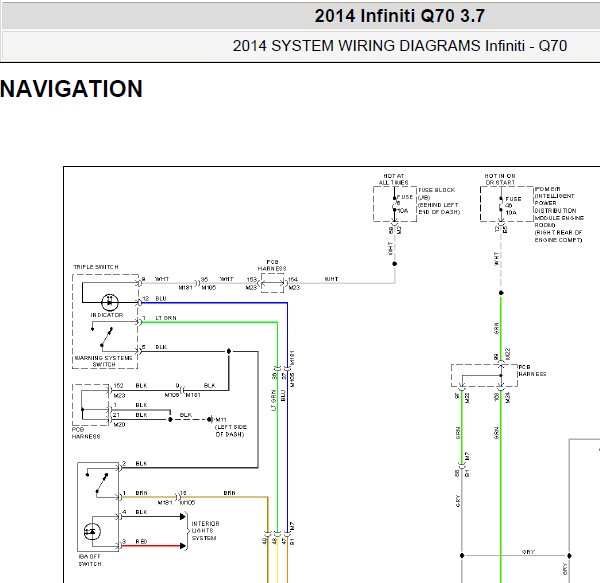Viewport: 600px width, 583px height.
Task: Click the INDICATOR label under the LED symbol
Action: point(107,315)
